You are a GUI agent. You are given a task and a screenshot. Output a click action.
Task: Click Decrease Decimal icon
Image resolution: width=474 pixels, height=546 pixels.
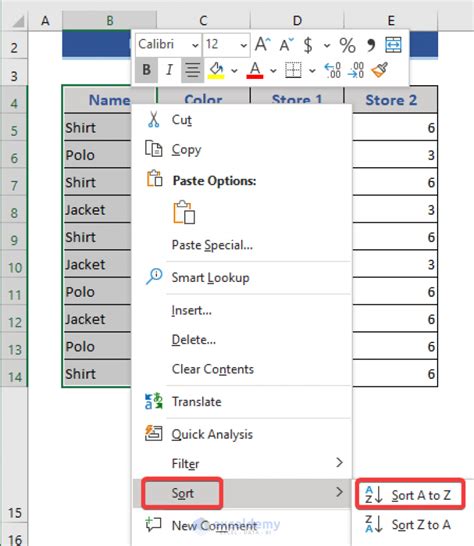356,70
